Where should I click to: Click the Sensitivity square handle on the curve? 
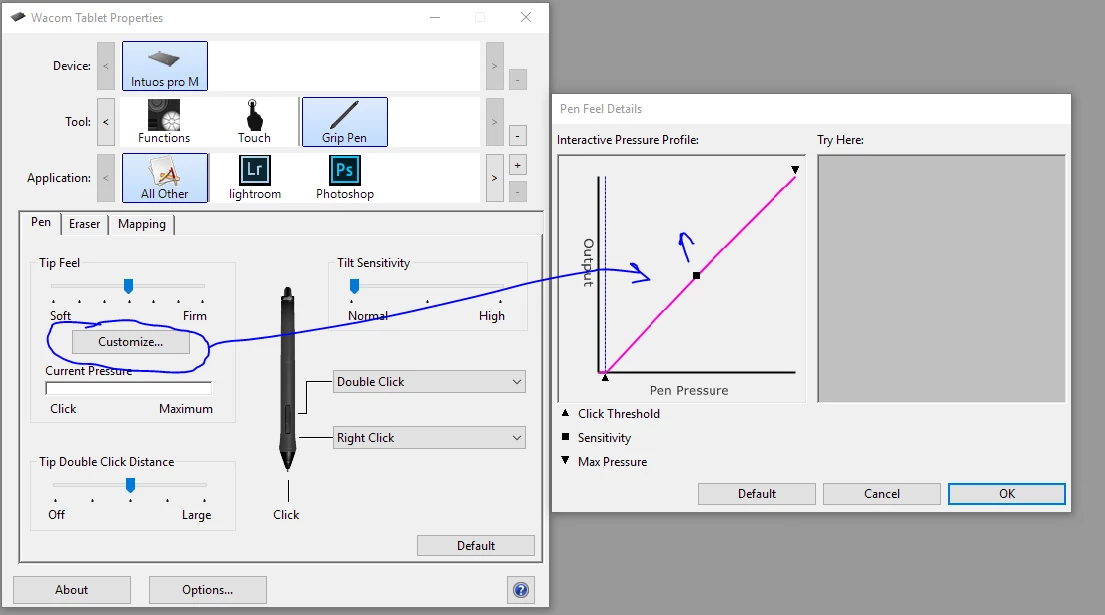[x=696, y=275]
